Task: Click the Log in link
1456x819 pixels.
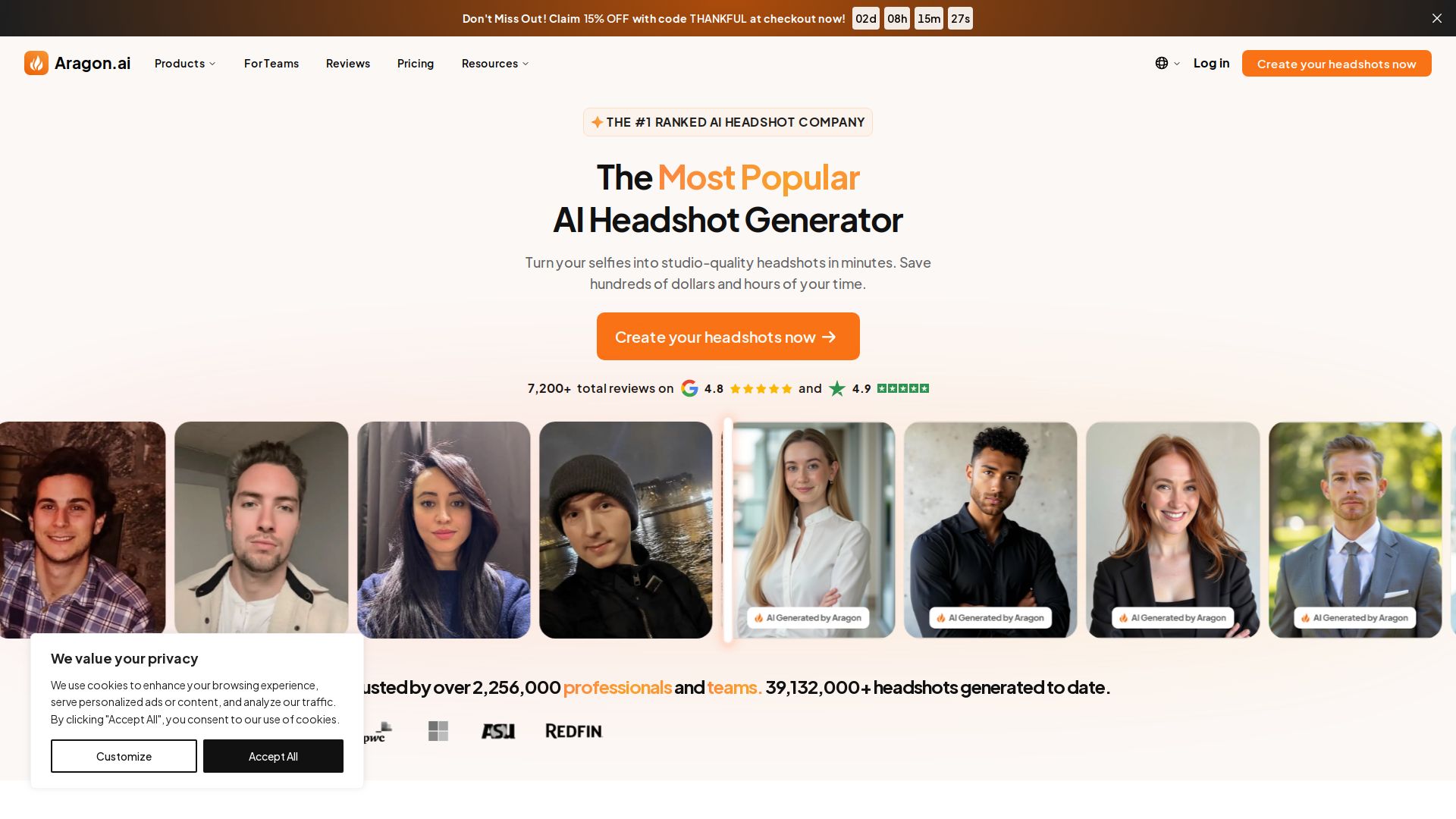Action: coord(1211,64)
